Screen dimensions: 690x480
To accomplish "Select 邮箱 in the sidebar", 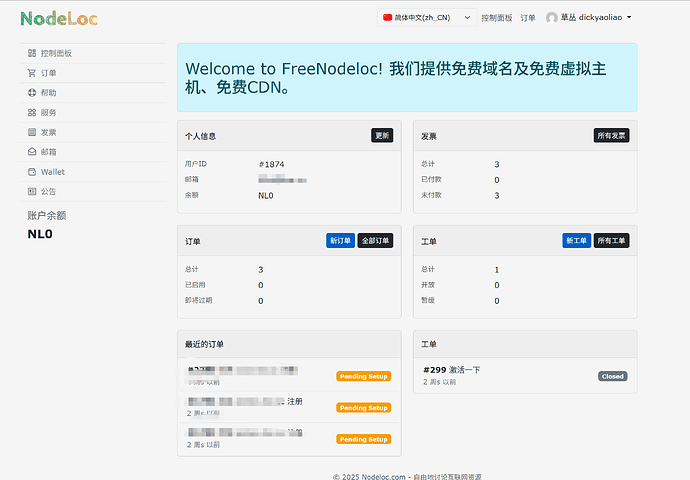I will coord(92,152).
